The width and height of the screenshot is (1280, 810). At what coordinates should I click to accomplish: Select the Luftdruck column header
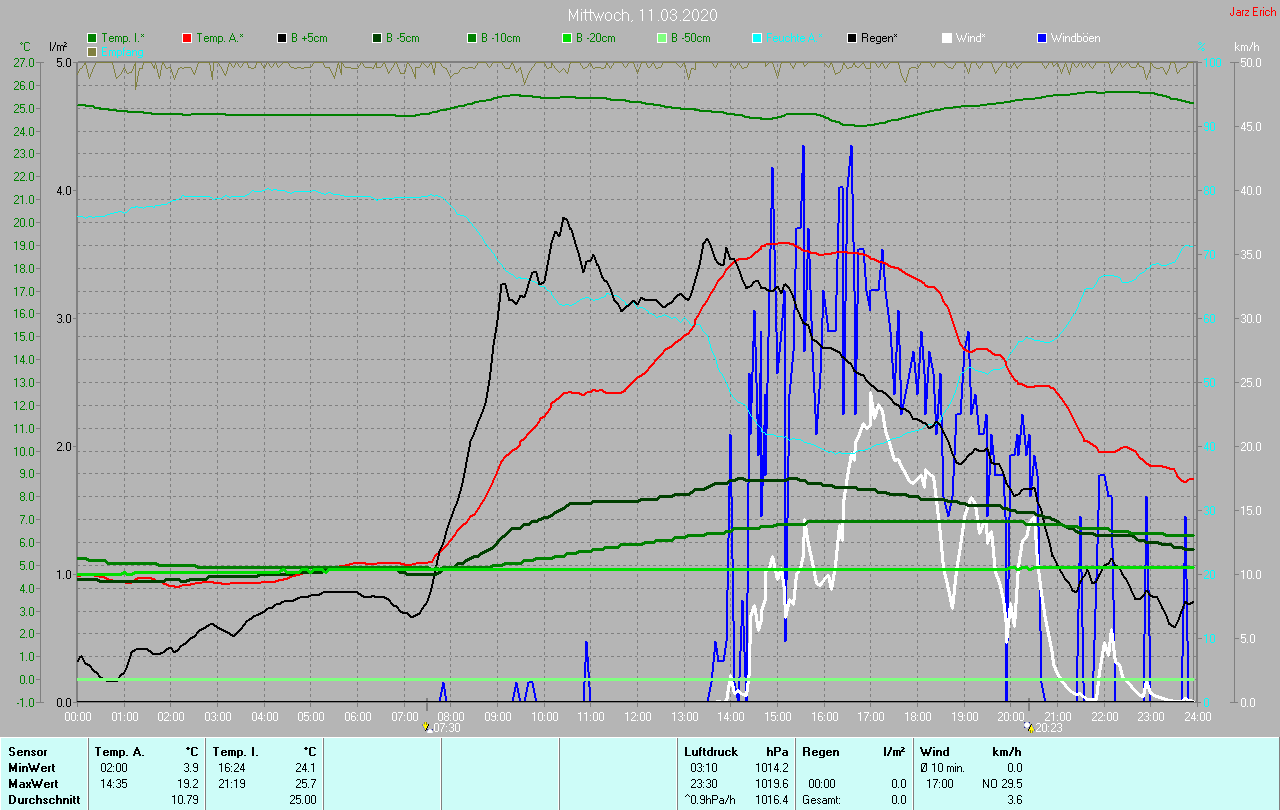711,752
